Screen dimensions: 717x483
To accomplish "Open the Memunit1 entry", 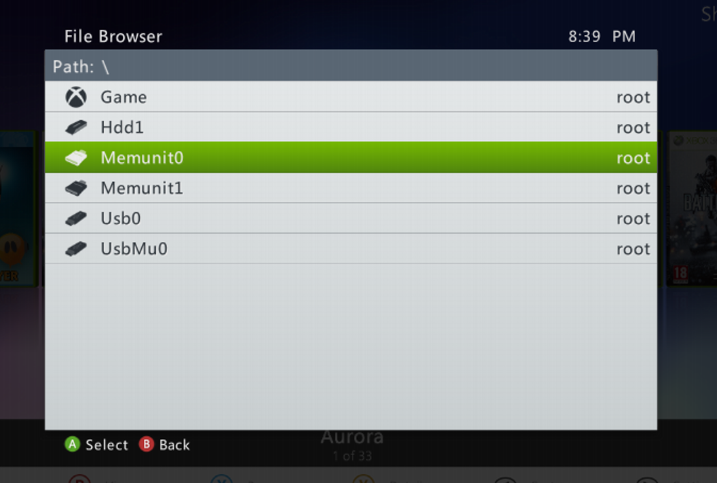I will [x=351, y=188].
